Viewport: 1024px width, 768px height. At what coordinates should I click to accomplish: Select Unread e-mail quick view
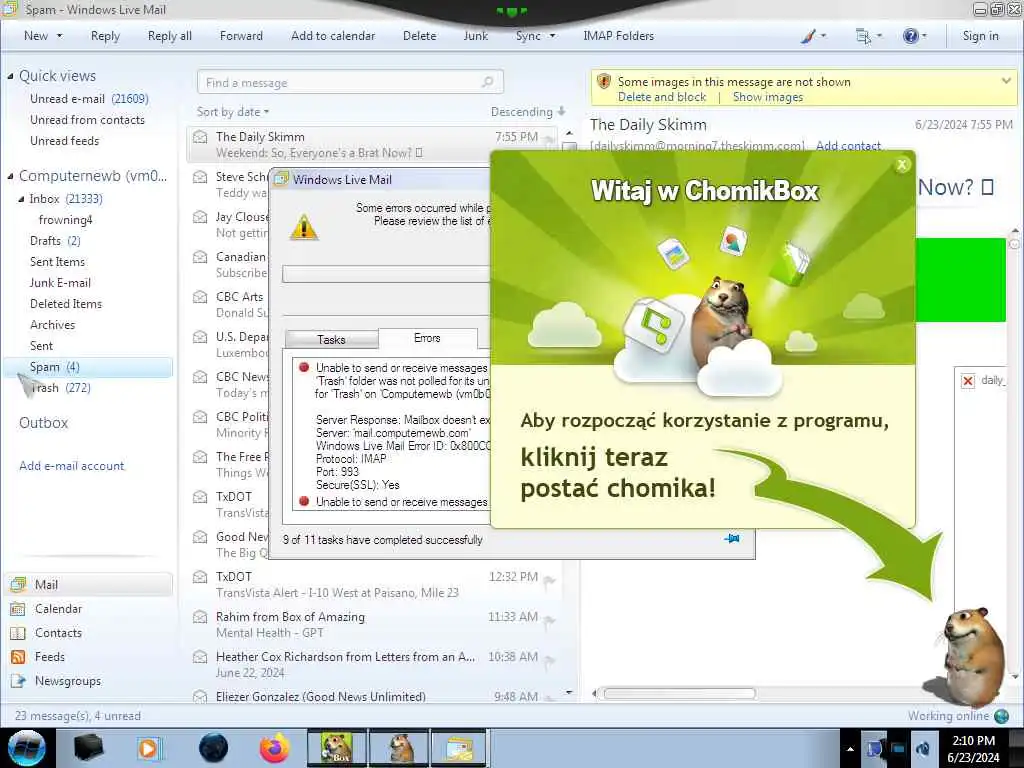(x=89, y=99)
